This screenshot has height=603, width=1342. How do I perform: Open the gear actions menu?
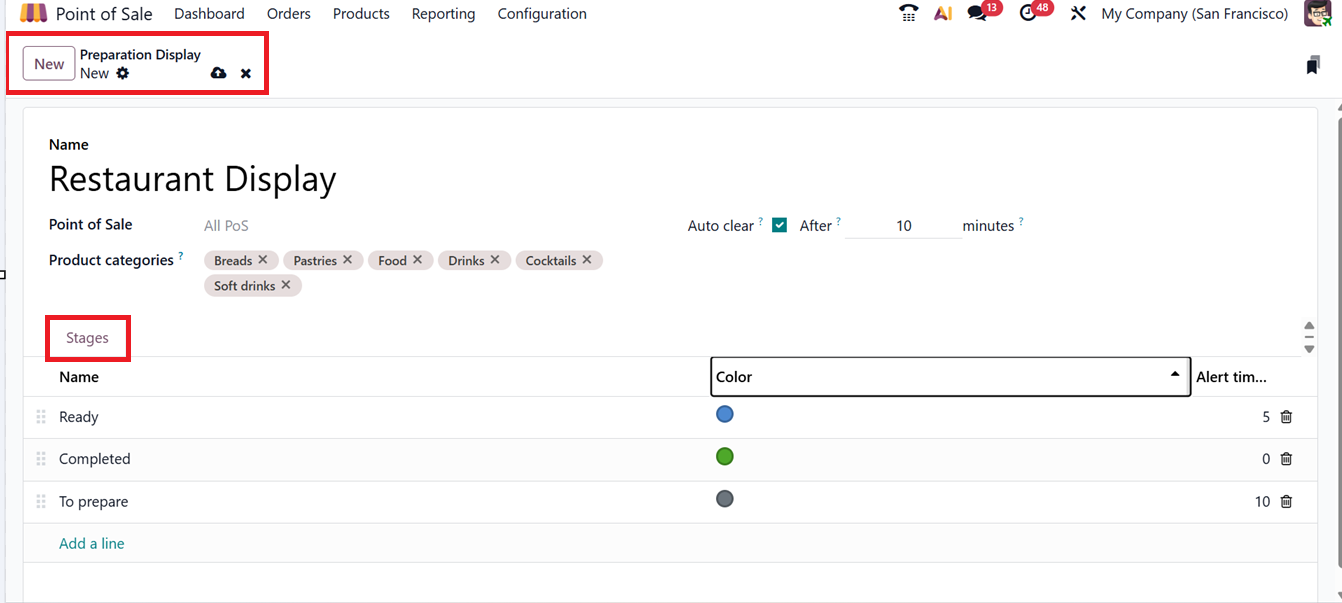point(123,73)
